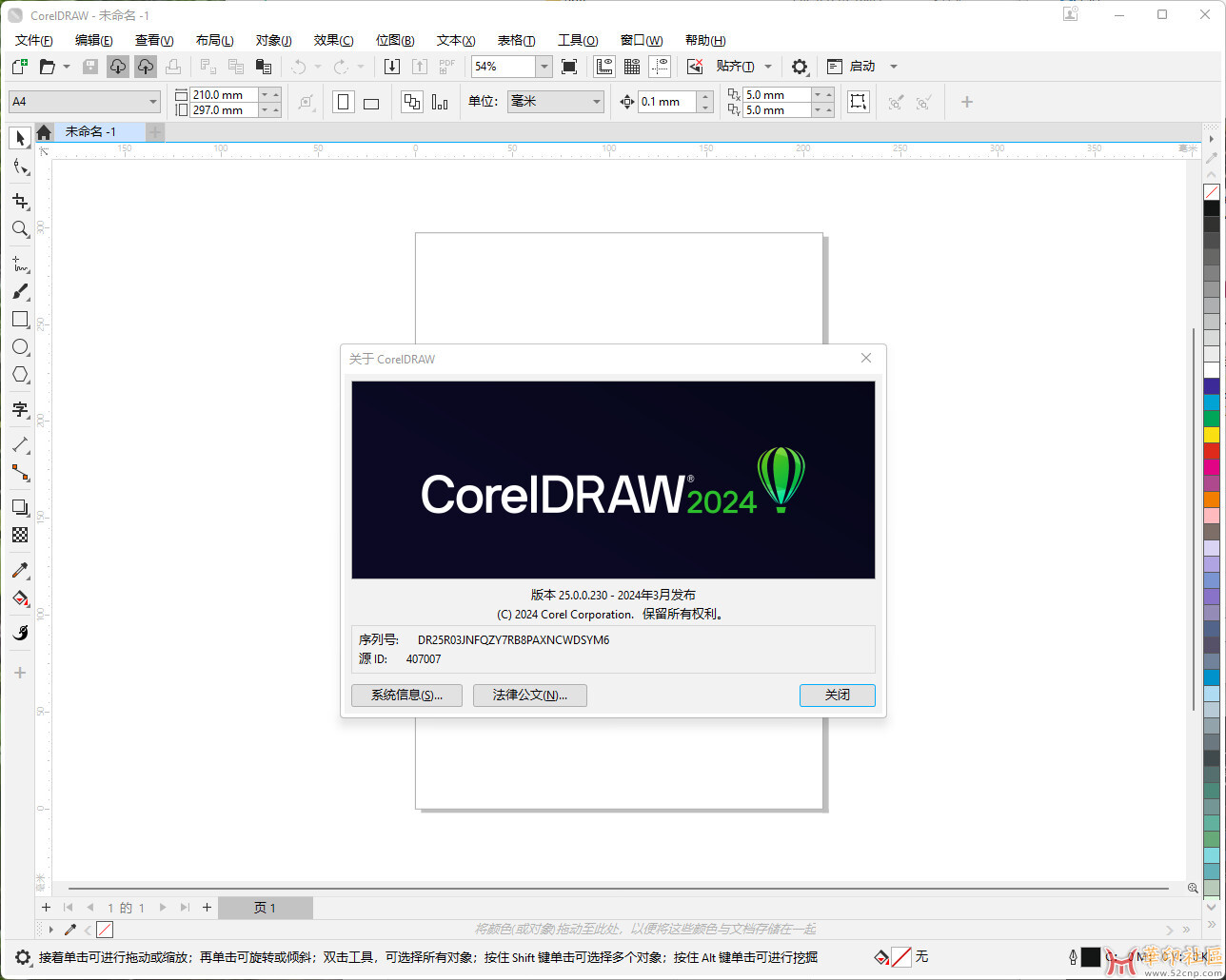
Task: Select the Polygon tool
Action: (x=20, y=375)
